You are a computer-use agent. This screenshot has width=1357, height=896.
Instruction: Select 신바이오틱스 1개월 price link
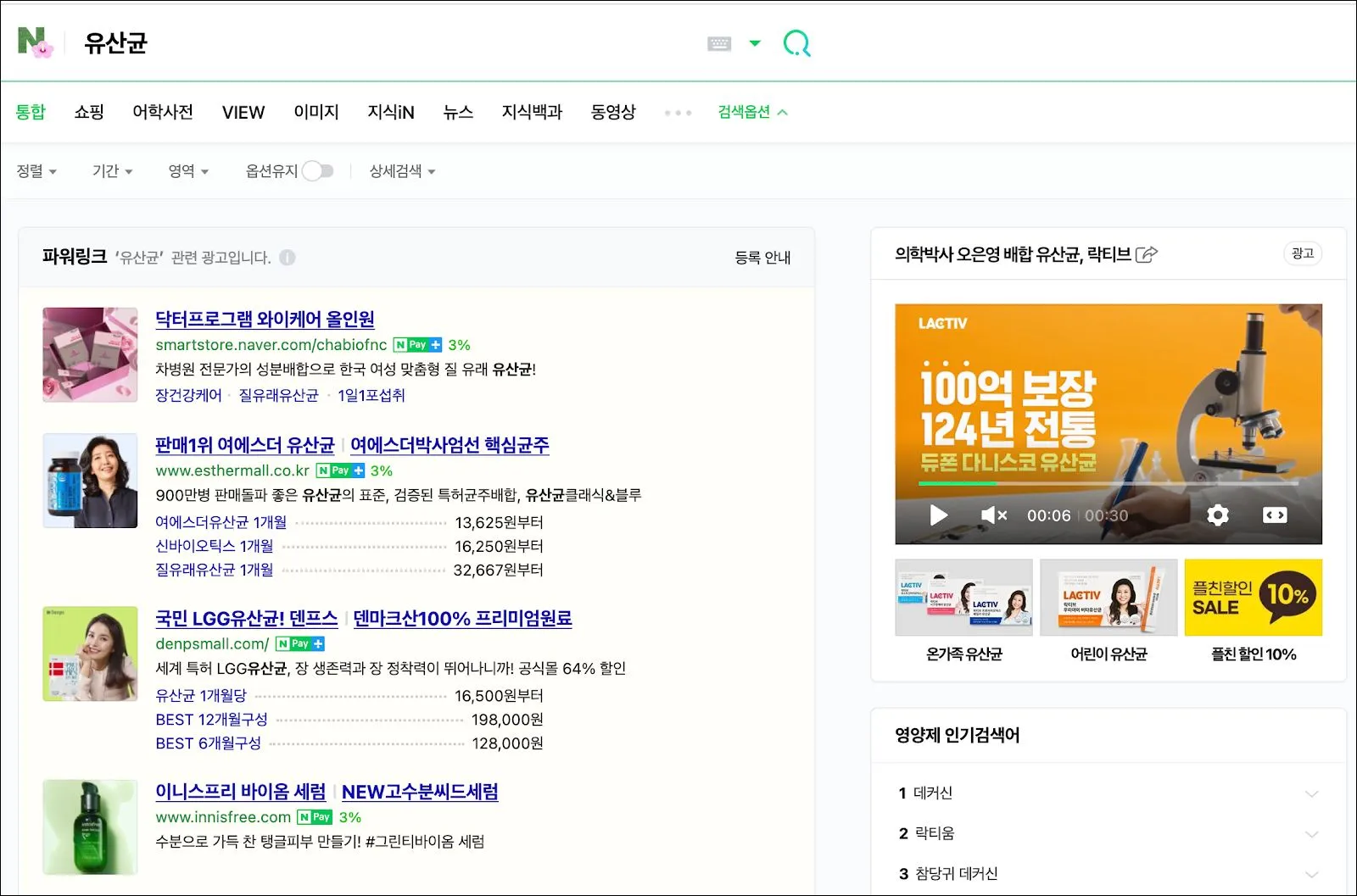coord(215,546)
